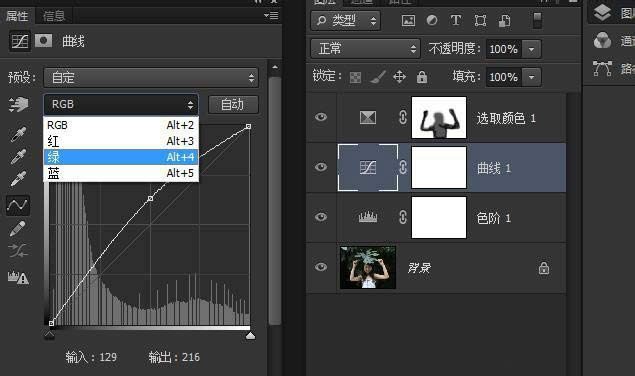The image size is (635, 376).
Task: Click the mask icon next to Curves
Action: pyautogui.click(x=43, y=41)
